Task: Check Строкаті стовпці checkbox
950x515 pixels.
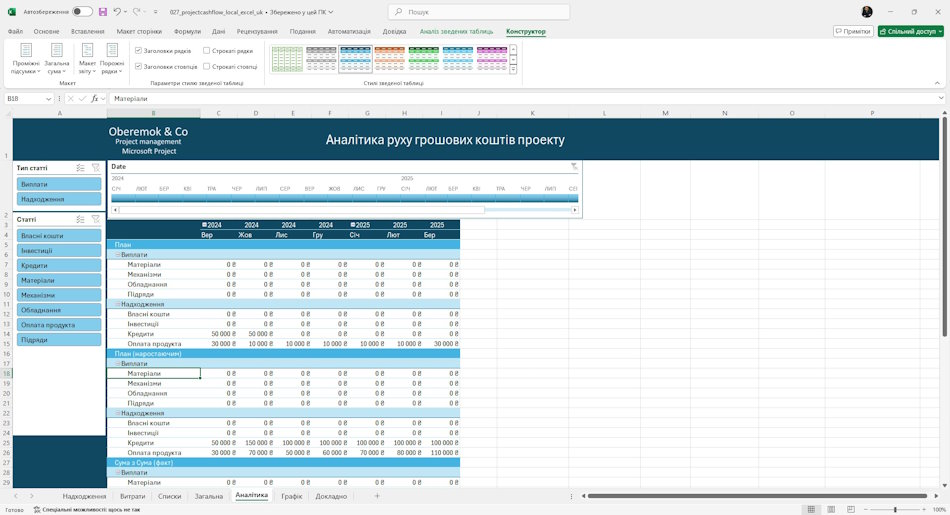Action: pyautogui.click(x=207, y=67)
